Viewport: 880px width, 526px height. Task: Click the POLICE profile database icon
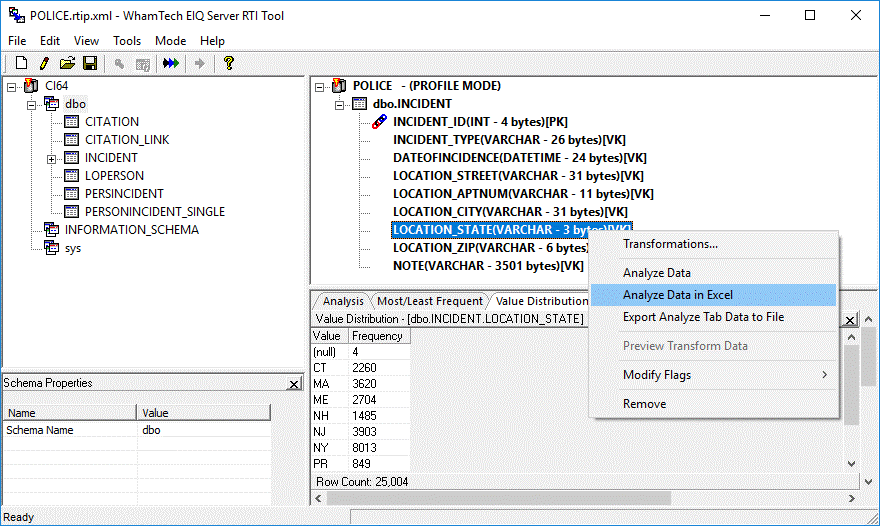[339, 86]
